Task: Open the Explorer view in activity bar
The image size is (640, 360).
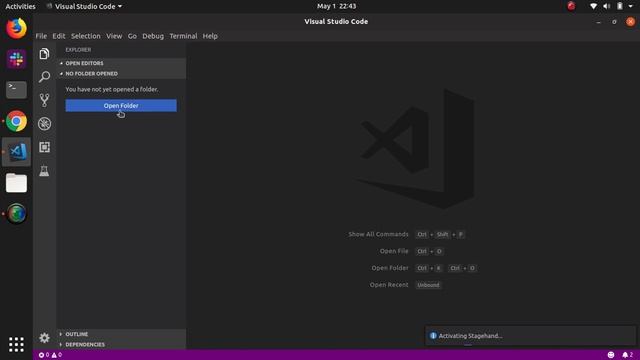Action: point(44,53)
